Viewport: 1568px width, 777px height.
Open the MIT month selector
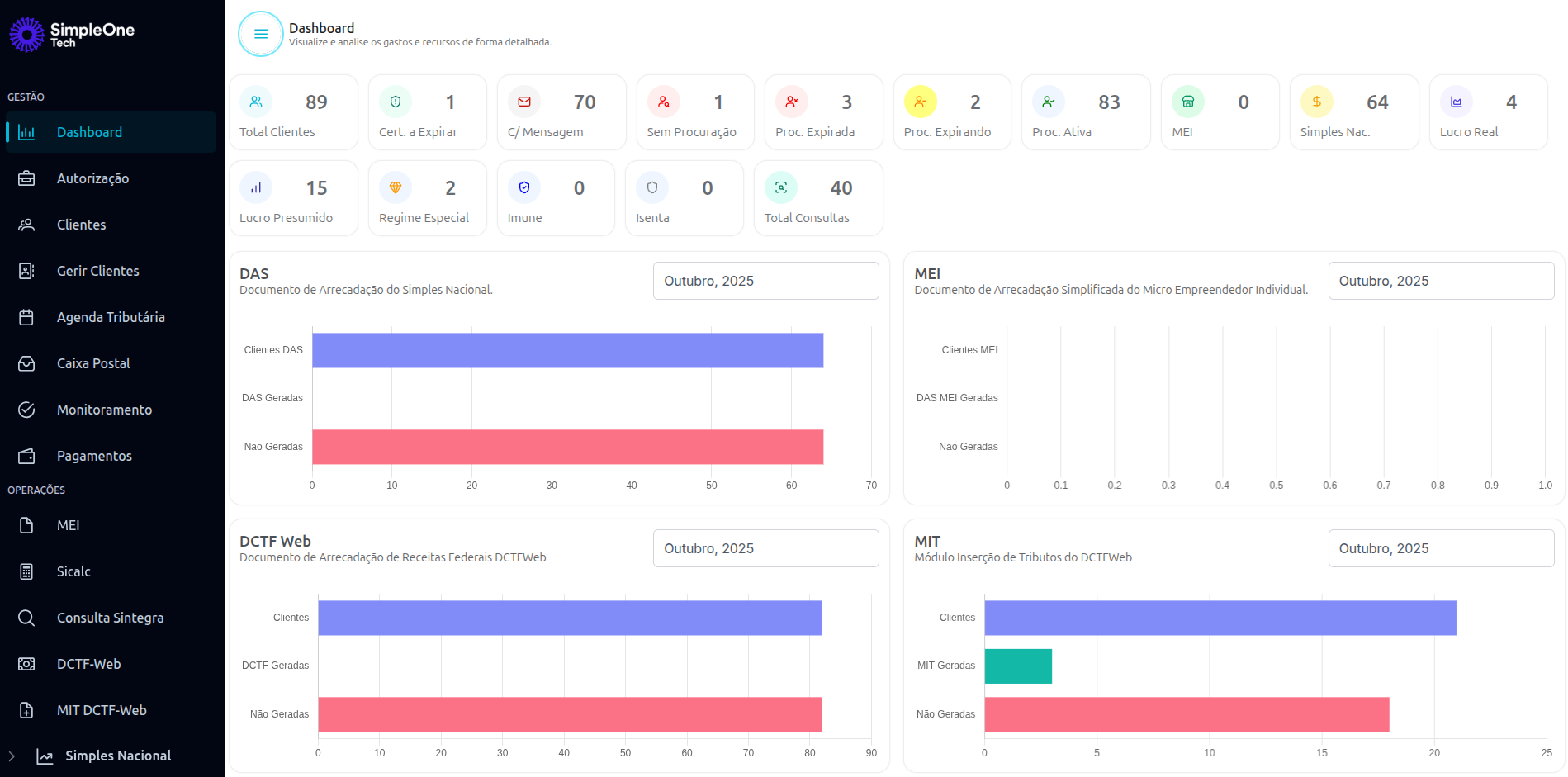pyautogui.click(x=1441, y=548)
